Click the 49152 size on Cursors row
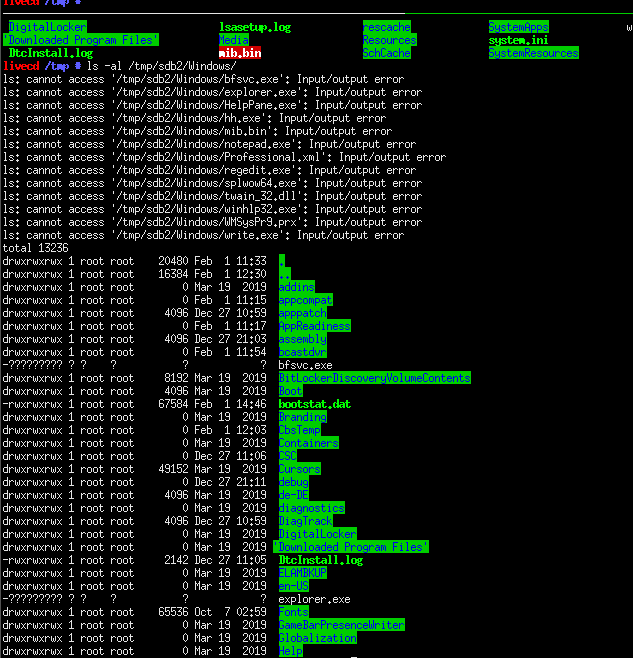The height and width of the screenshot is (658, 633). pyautogui.click(x=173, y=470)
